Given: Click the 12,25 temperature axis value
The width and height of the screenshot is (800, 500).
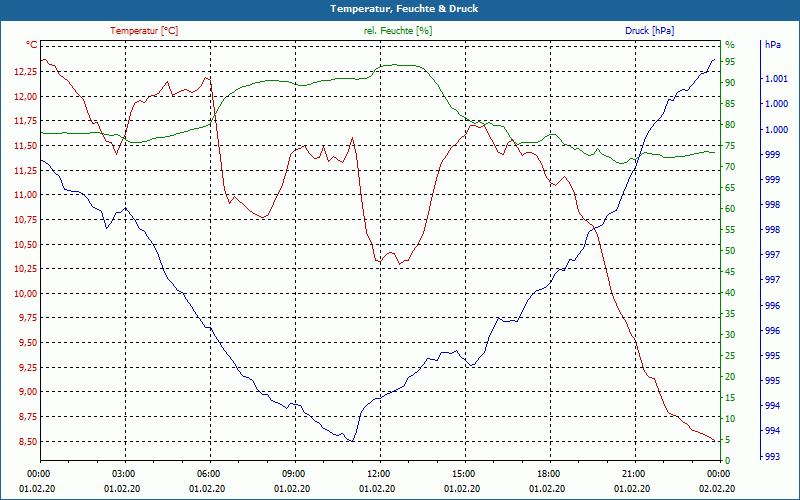Looking at the screenshot, I should click(26, 72).
